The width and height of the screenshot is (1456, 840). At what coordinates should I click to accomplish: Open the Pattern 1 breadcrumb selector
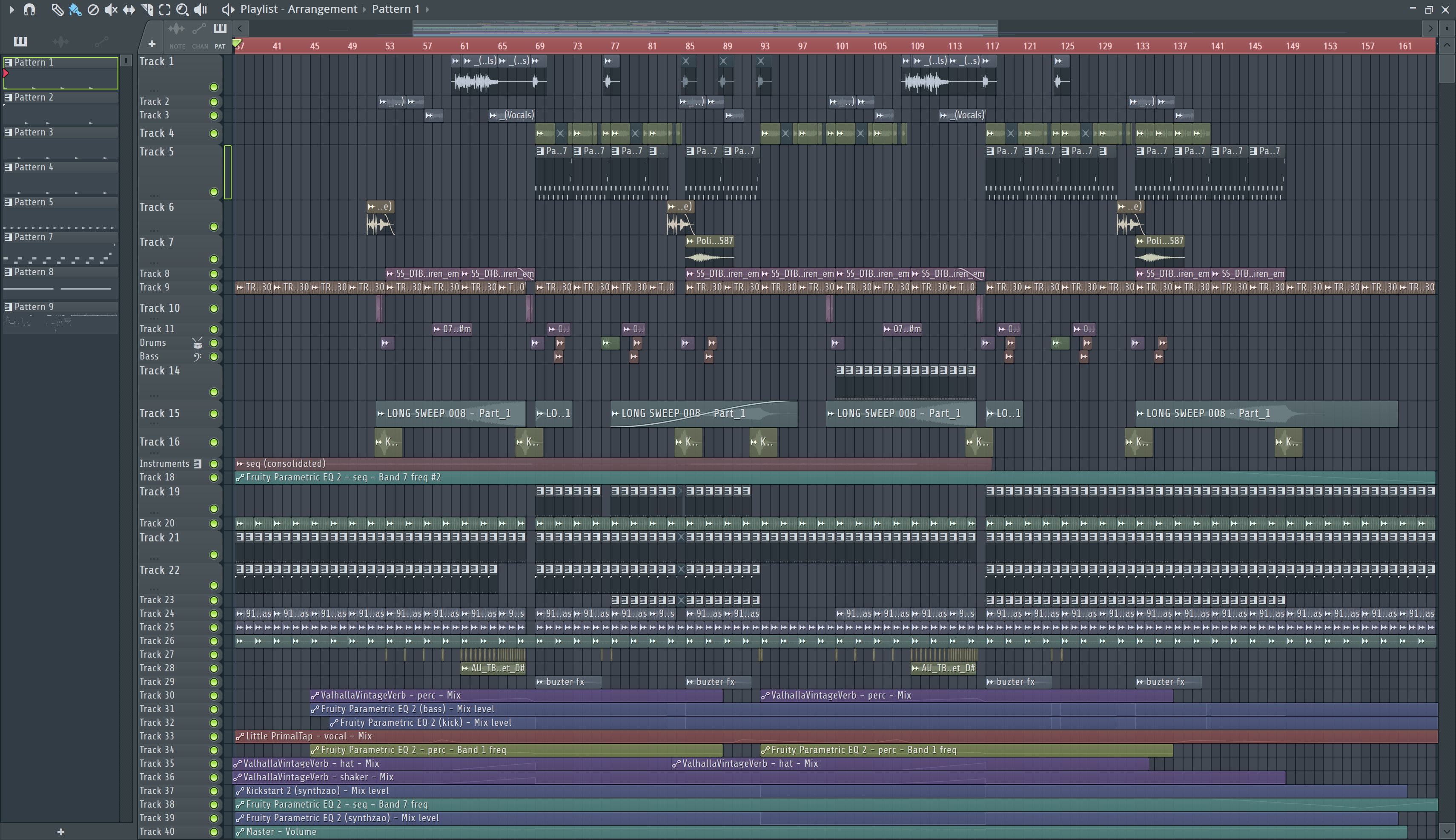[396, 9]
